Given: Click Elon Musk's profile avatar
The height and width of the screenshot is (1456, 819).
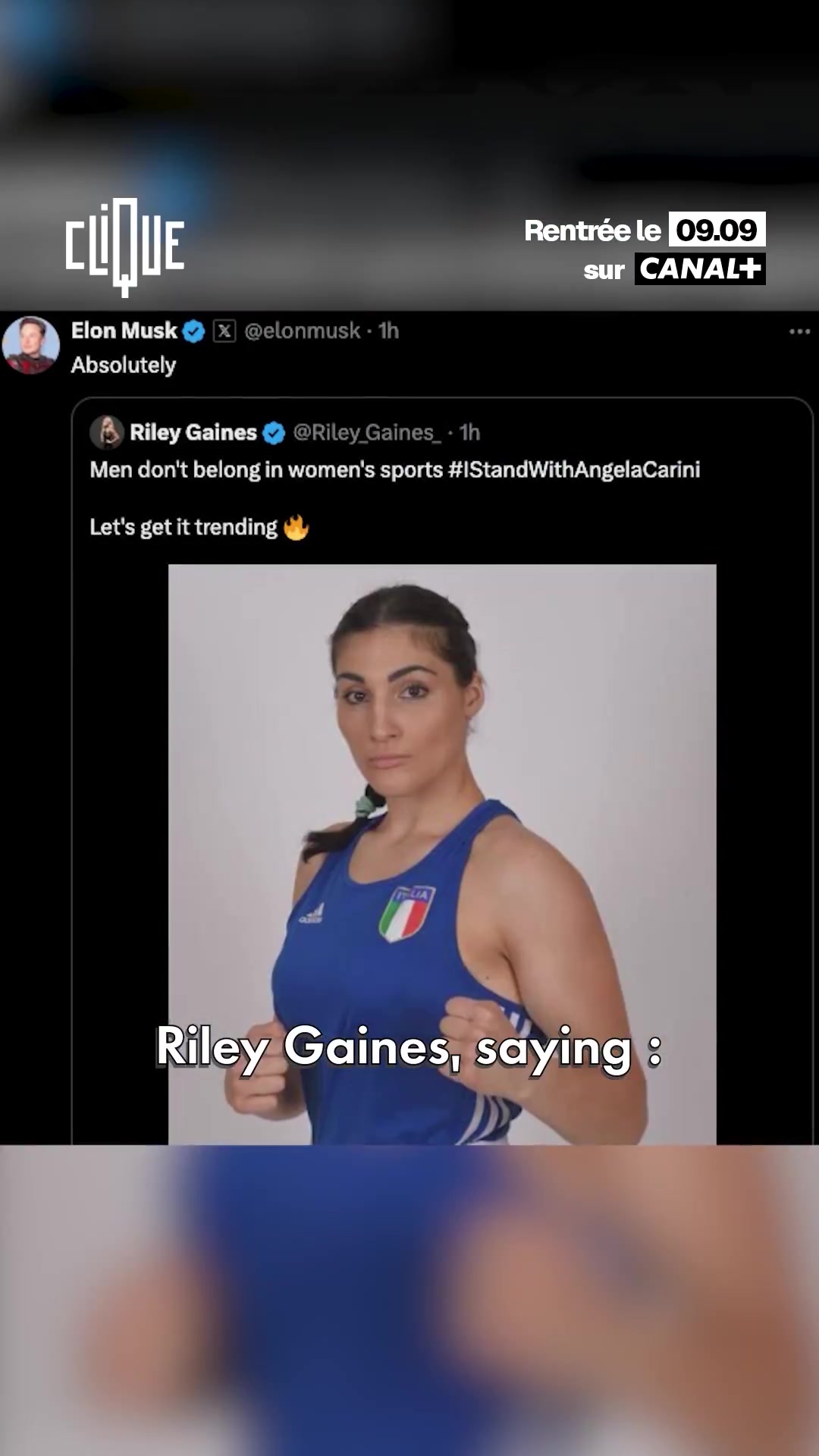Looking at the screenshot, I should tap(30, 345).
